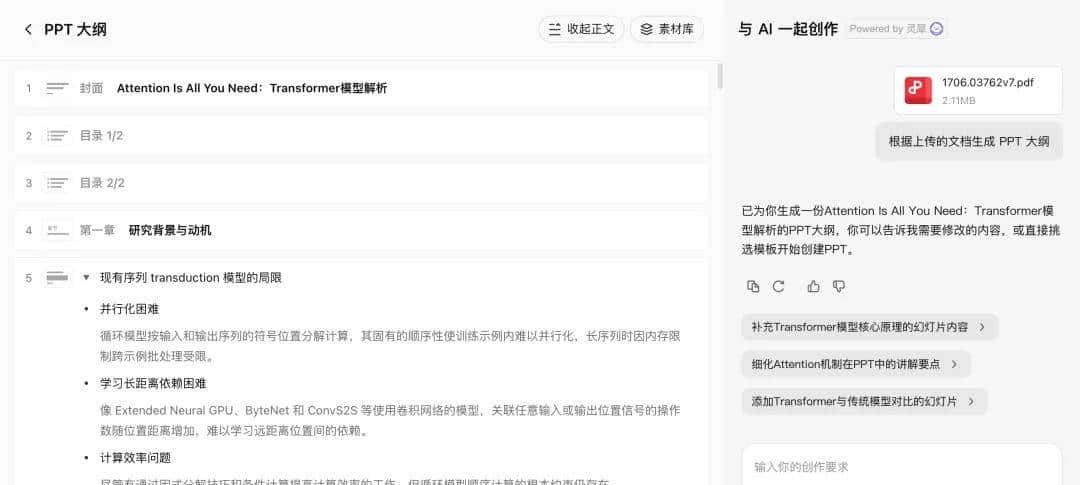Open the 1706.03762v7.pdf file icon
The image size is (1080, 485).
(x=918, y=90)
